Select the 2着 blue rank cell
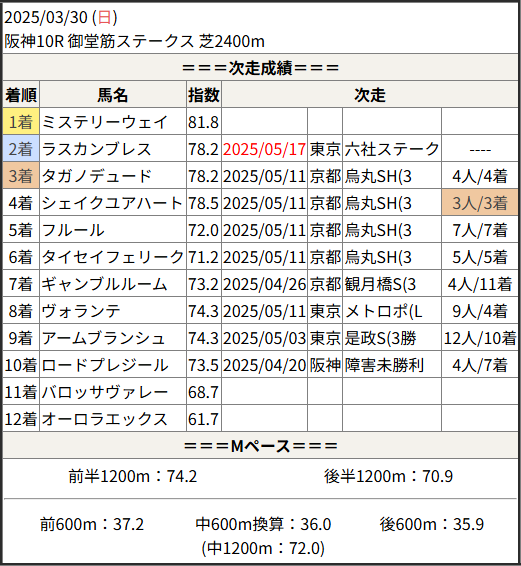 coord(21,149)
